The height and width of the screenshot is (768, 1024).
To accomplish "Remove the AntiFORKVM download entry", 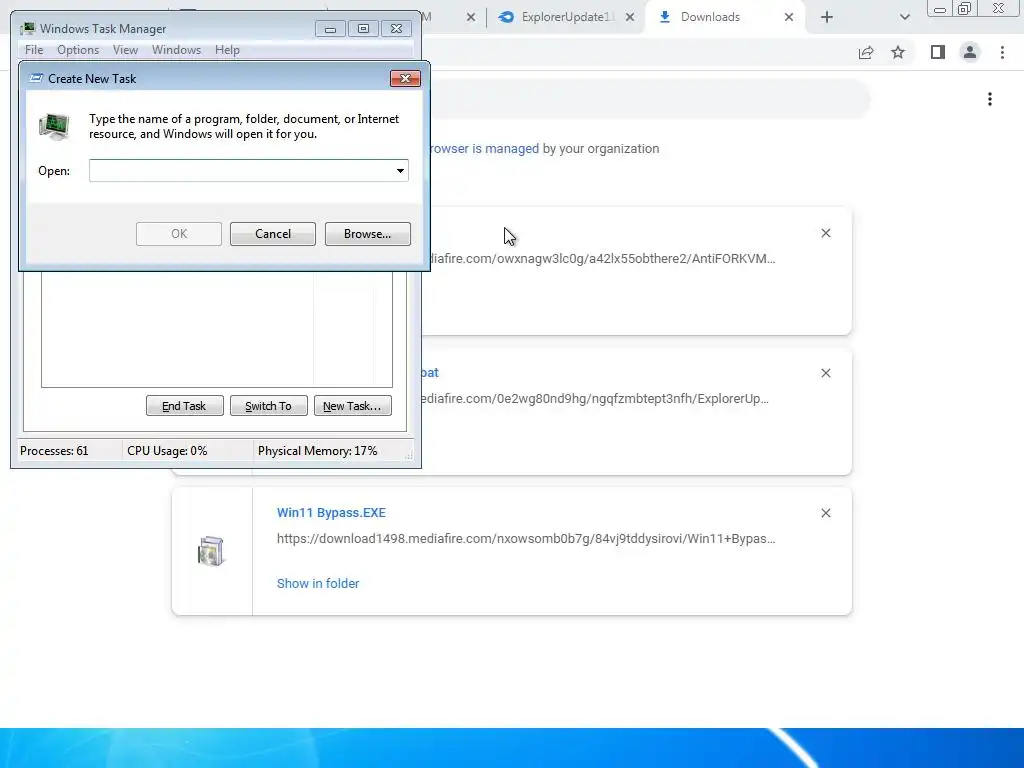I will pos(825,233).
